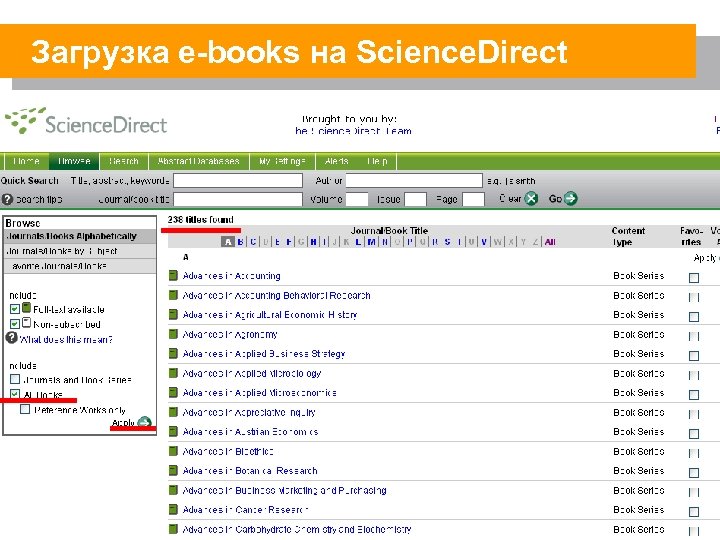Click the green Apply arrow icon

click(144, 422)
